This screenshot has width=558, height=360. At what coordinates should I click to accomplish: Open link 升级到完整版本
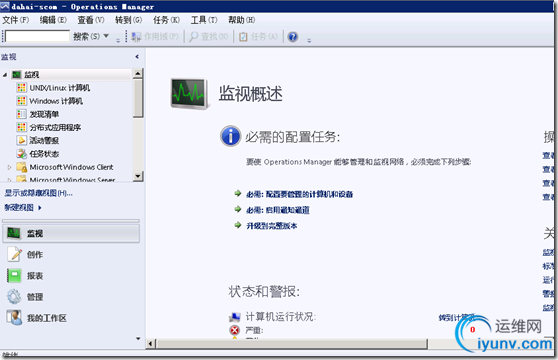click(x=272, y=226)
